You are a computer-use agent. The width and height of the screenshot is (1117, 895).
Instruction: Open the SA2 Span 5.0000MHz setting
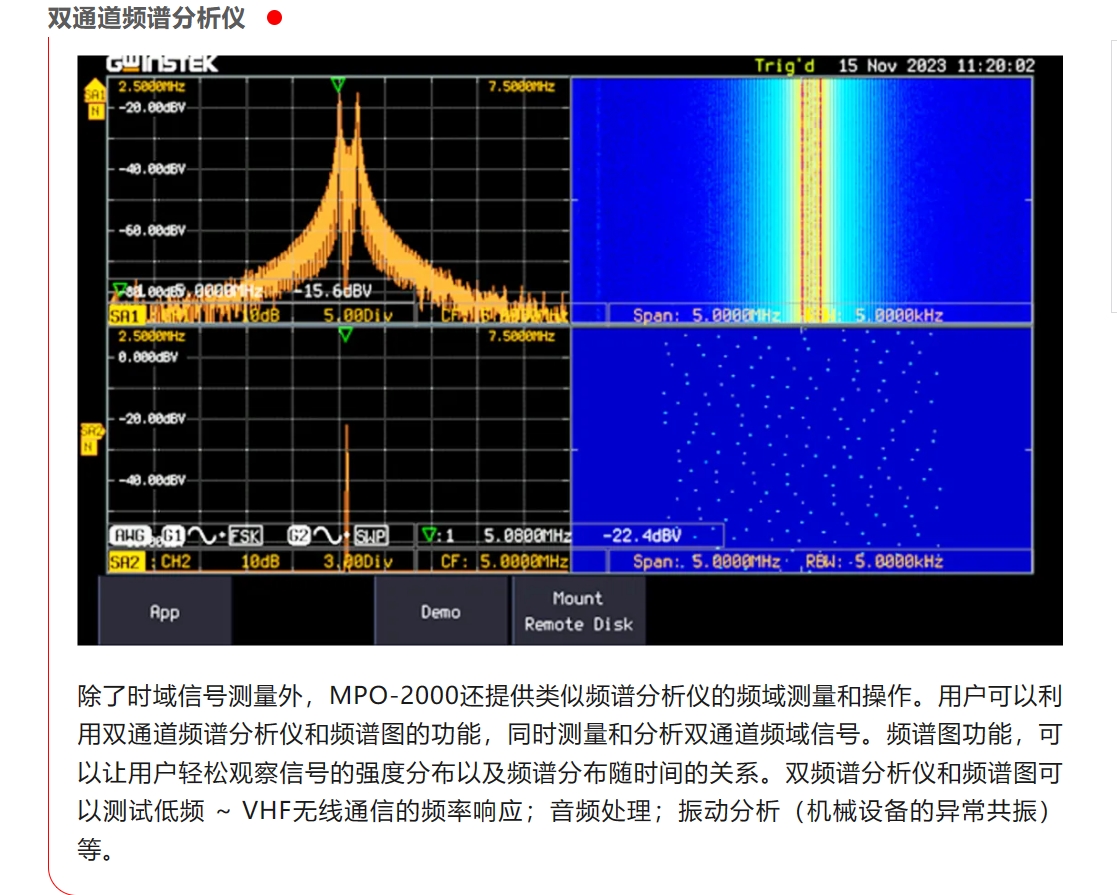(x=706, y=561)
